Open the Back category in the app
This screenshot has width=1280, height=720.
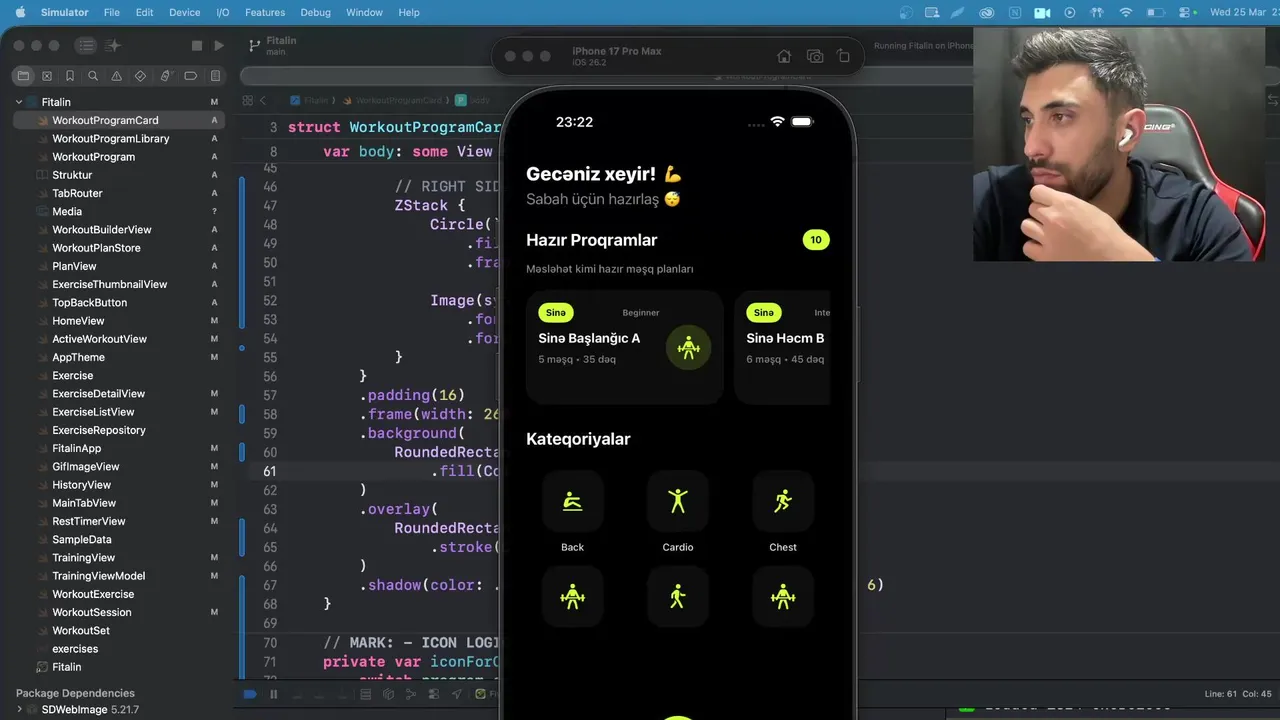(572, 512)
